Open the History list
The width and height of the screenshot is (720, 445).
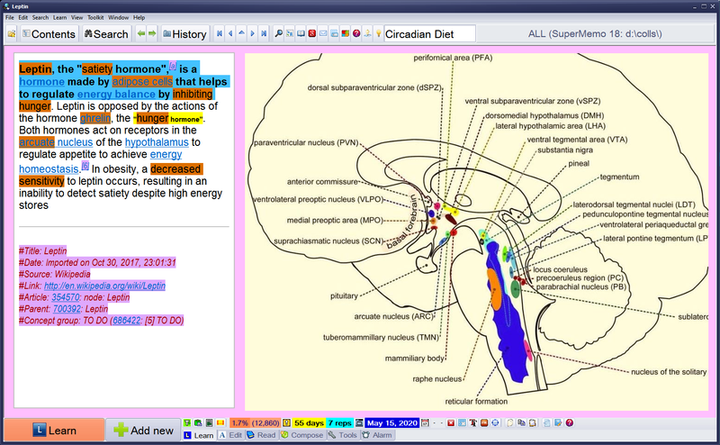pyautogui.click(x=183, y=34)
